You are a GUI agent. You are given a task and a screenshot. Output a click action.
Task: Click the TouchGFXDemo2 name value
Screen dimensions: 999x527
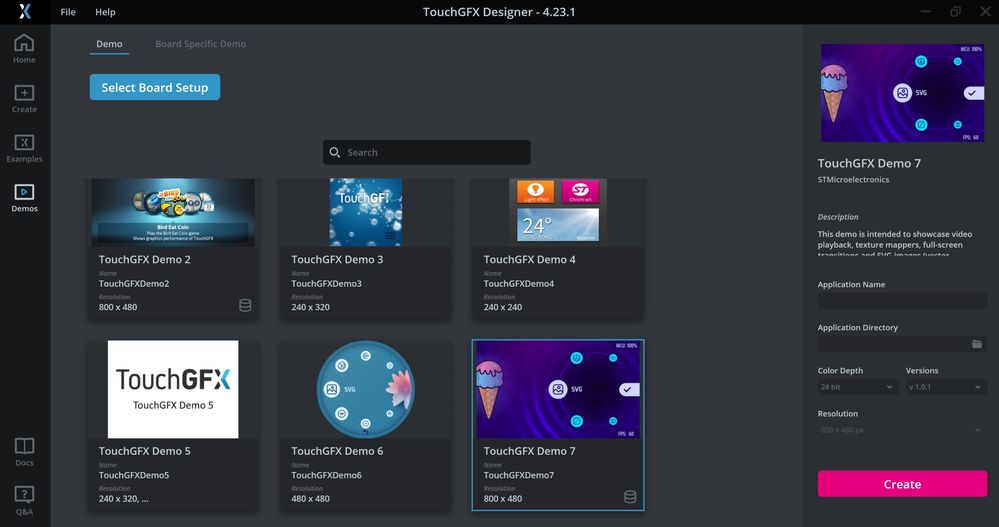coord(134,284)
